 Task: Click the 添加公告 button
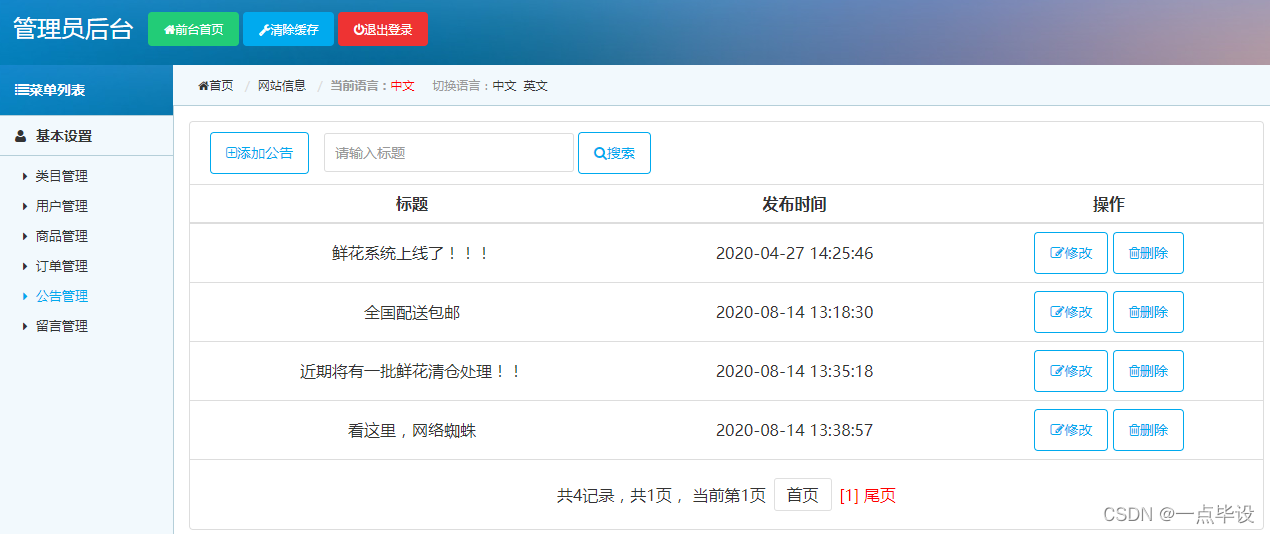coord(259,153)
